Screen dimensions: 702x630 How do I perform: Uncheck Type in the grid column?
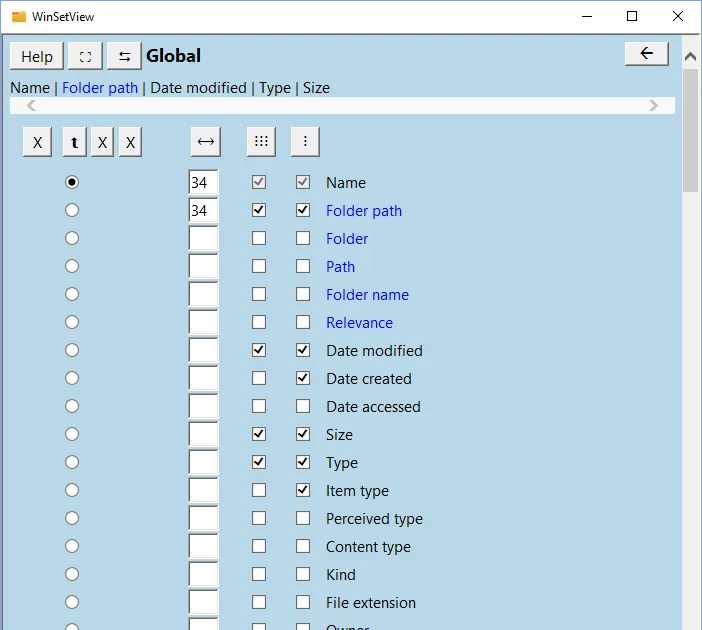point(259,462)
